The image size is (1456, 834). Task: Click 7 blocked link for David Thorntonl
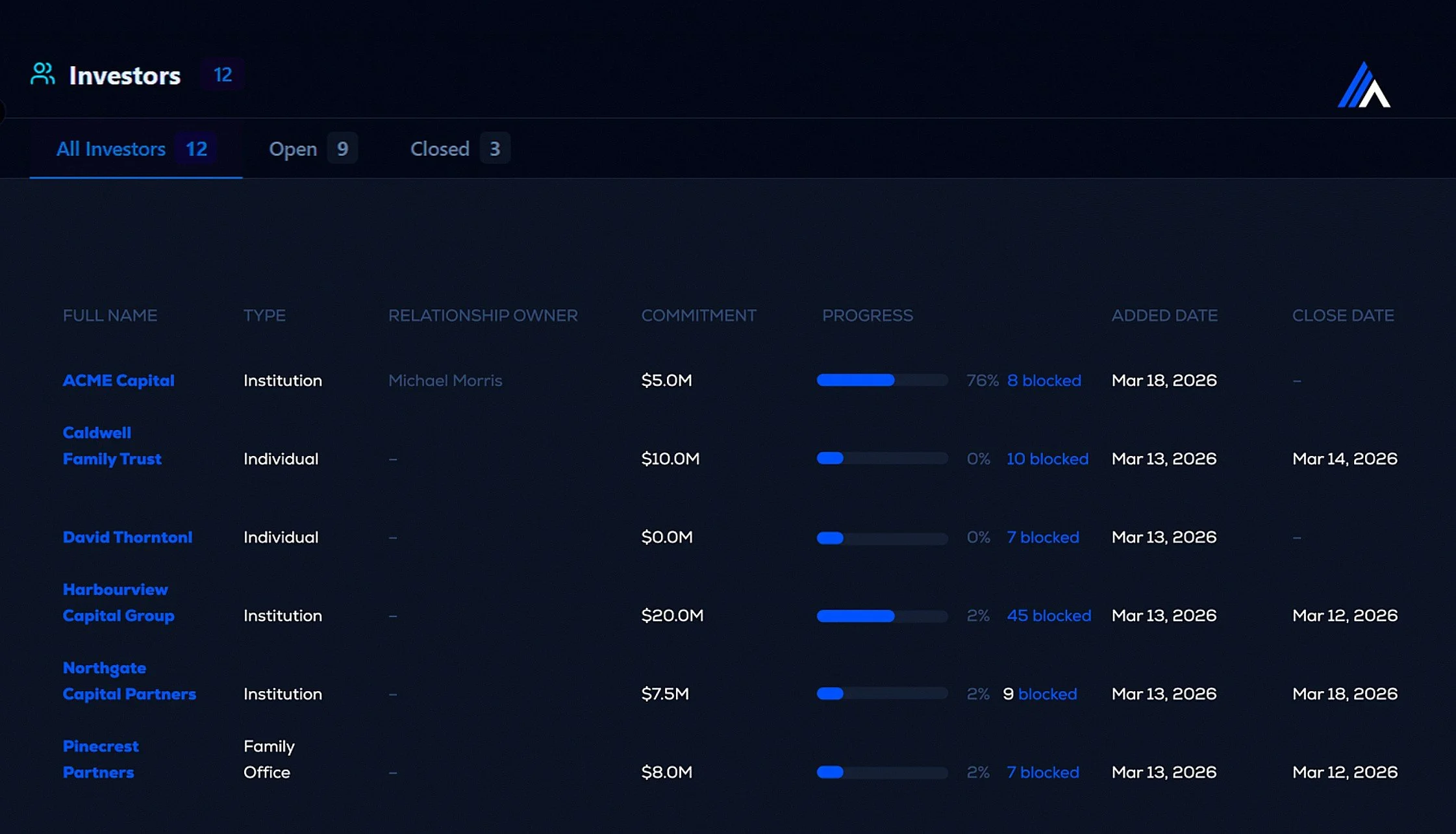click(x=1042, y=537)
